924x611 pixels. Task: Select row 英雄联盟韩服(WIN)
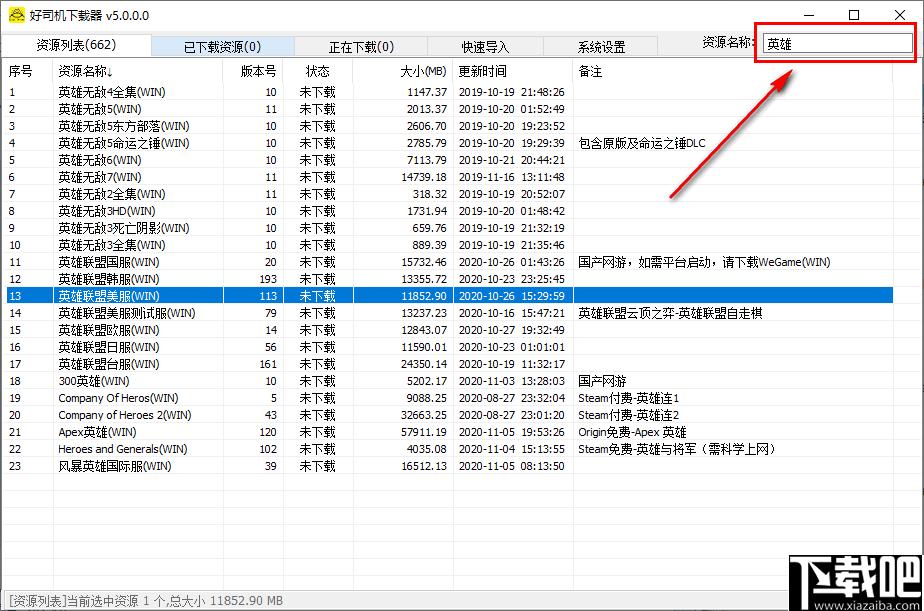450,279
